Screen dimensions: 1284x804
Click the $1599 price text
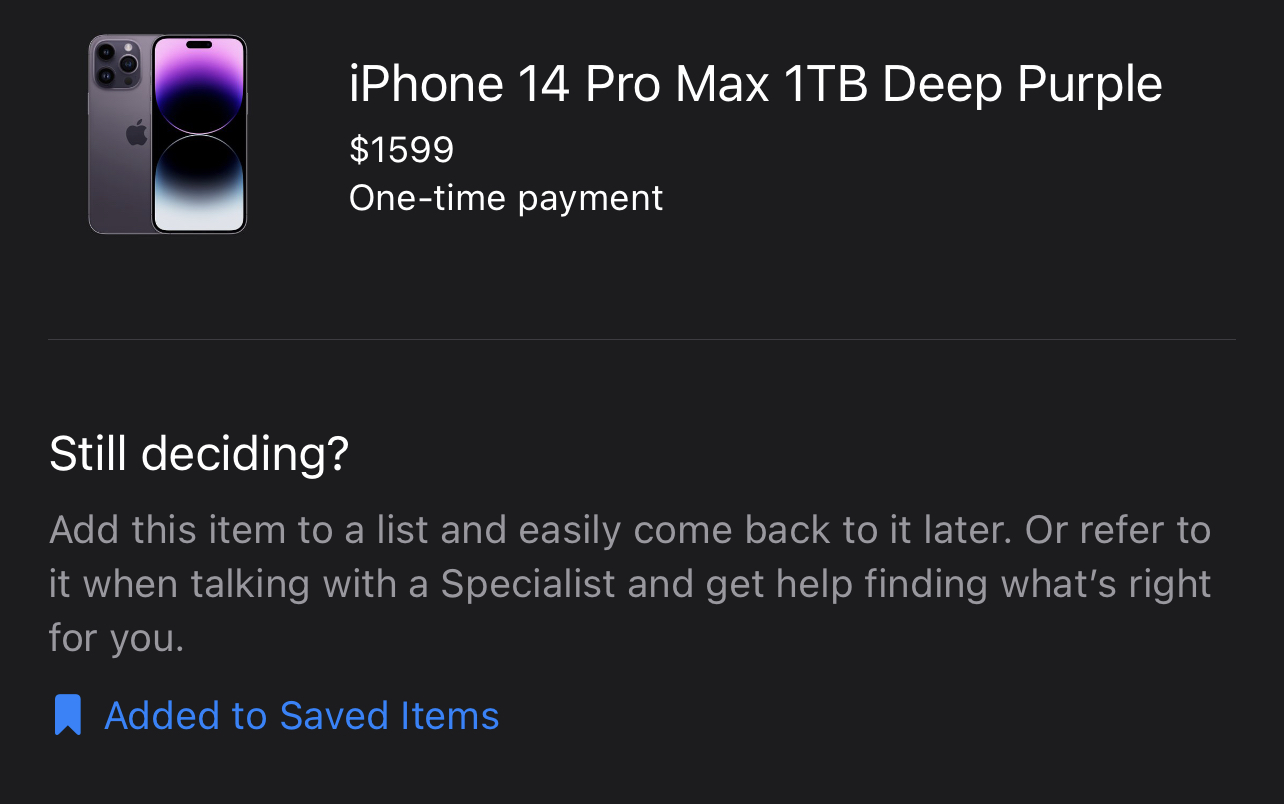[x=401, y=150]
